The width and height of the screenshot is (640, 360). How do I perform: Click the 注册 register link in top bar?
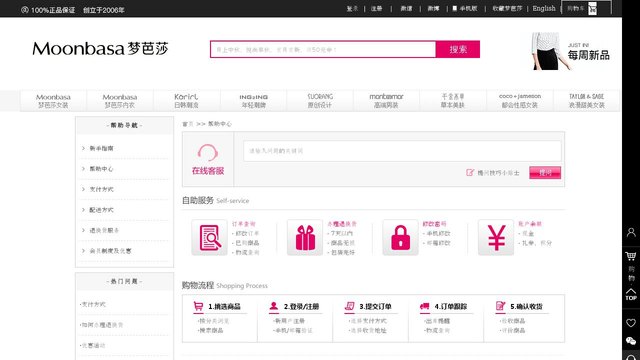(x=376, y=8)
